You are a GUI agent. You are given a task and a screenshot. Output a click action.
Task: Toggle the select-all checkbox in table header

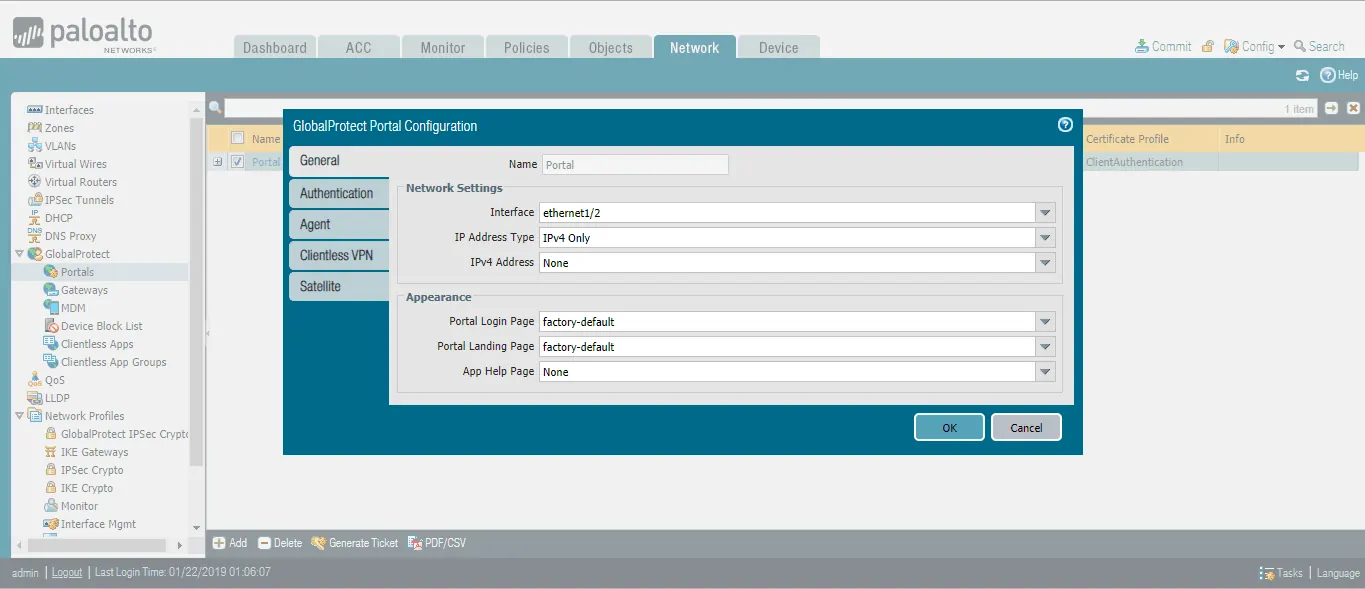(238, 139)
